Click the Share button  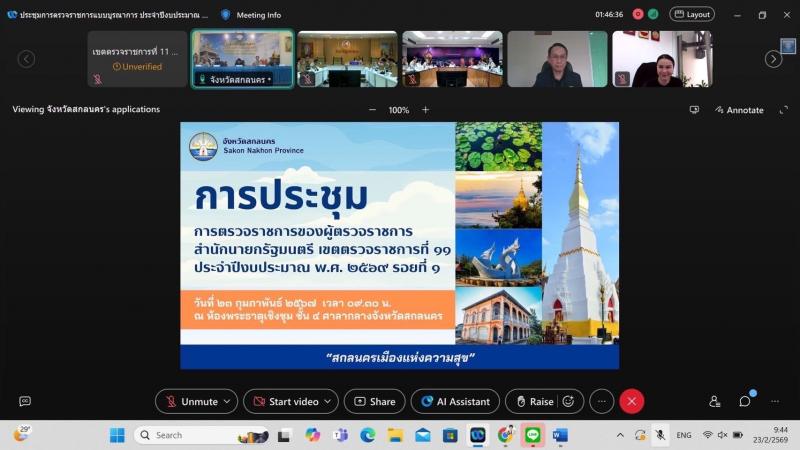[374, 402]
